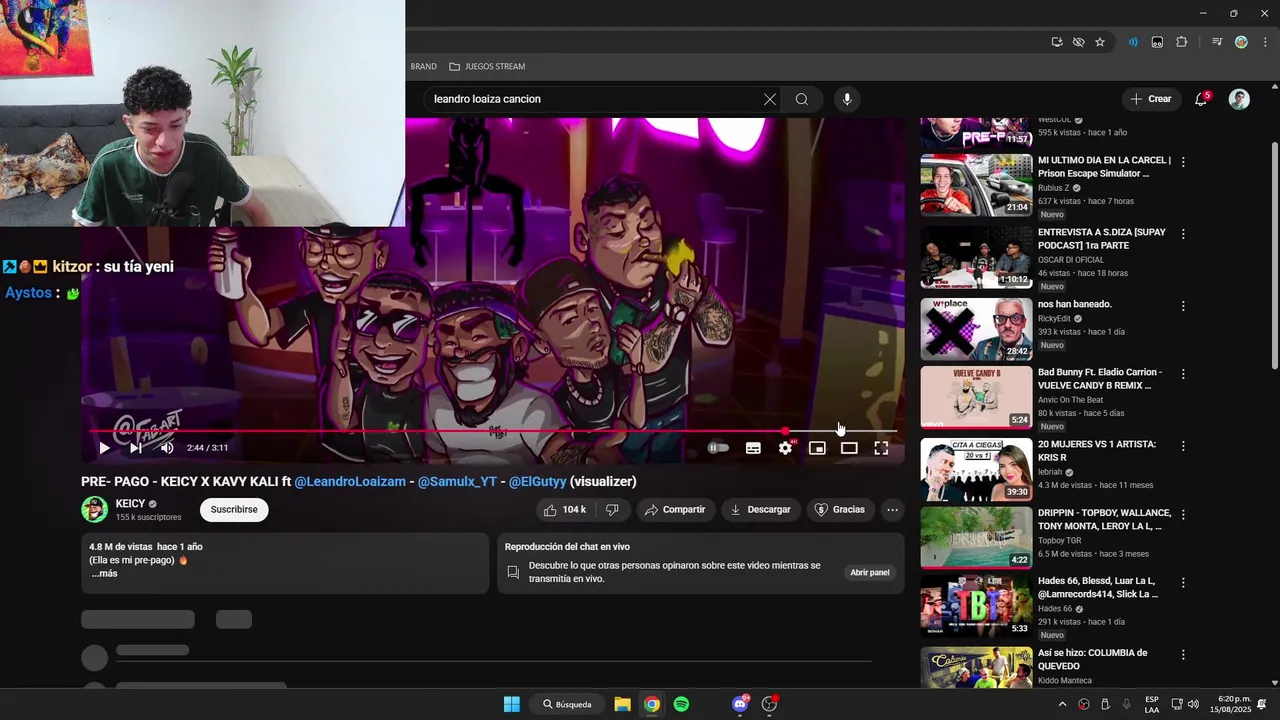1280x720 pixels.
Task: Open the @Samulx_YT link in title
Action: click(457, 482)
